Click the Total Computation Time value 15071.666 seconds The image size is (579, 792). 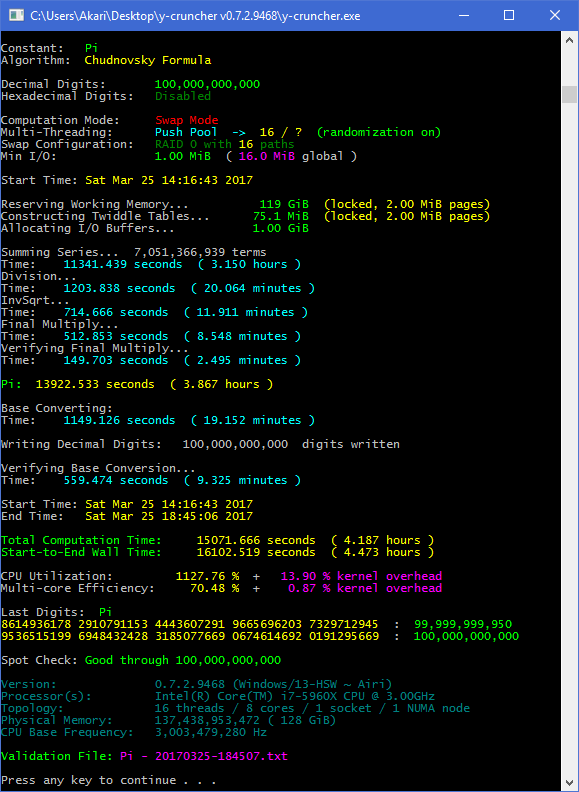(256, 540)
